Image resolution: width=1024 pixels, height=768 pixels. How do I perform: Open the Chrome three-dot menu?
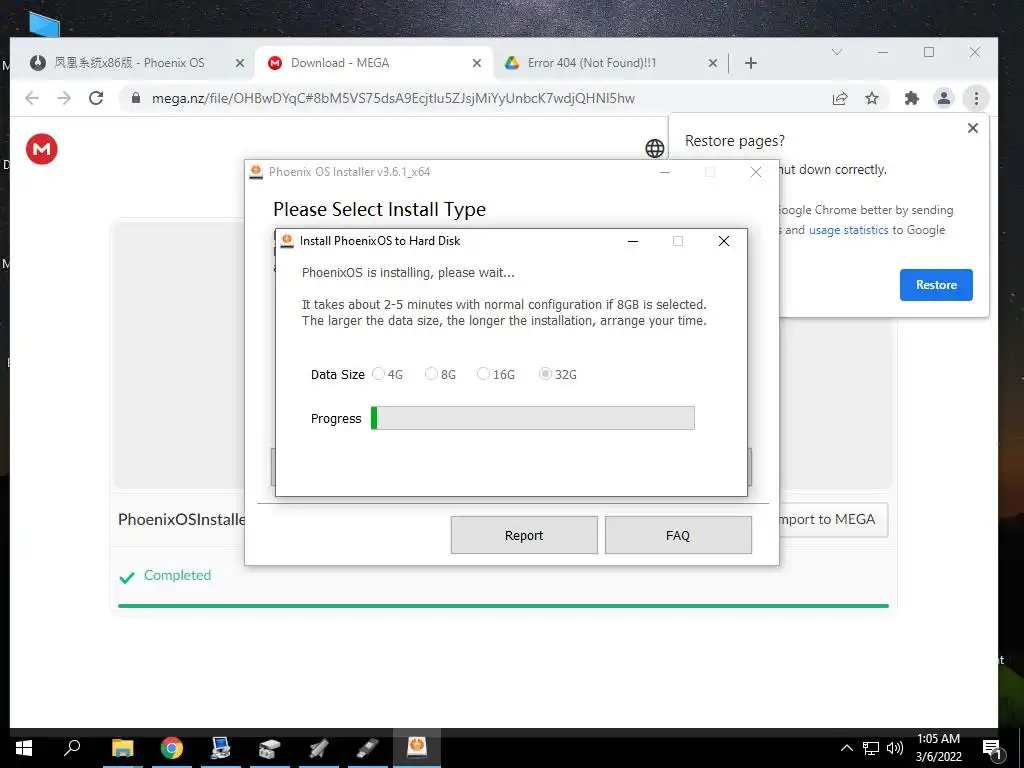[976, 98]
